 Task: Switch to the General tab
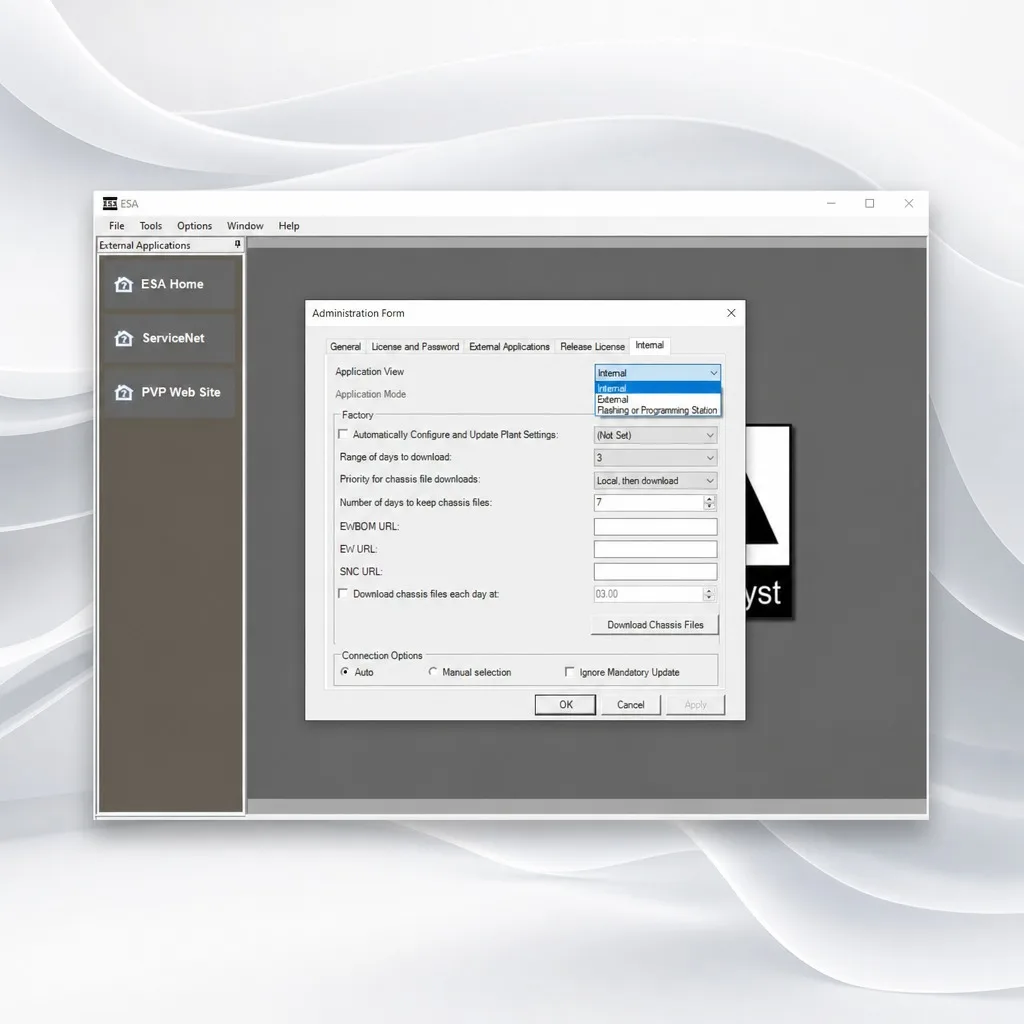345,347
